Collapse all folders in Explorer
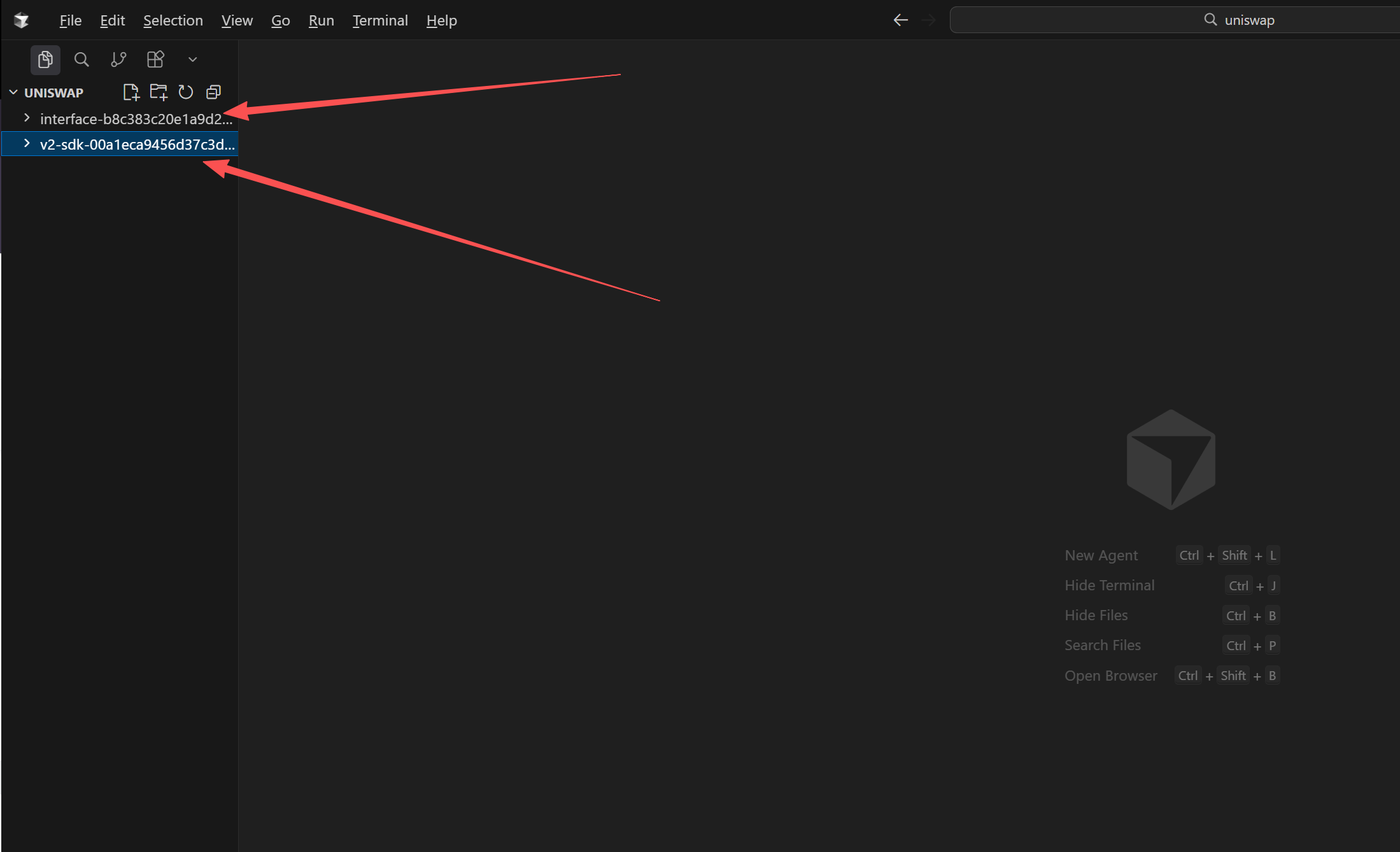 213,92
